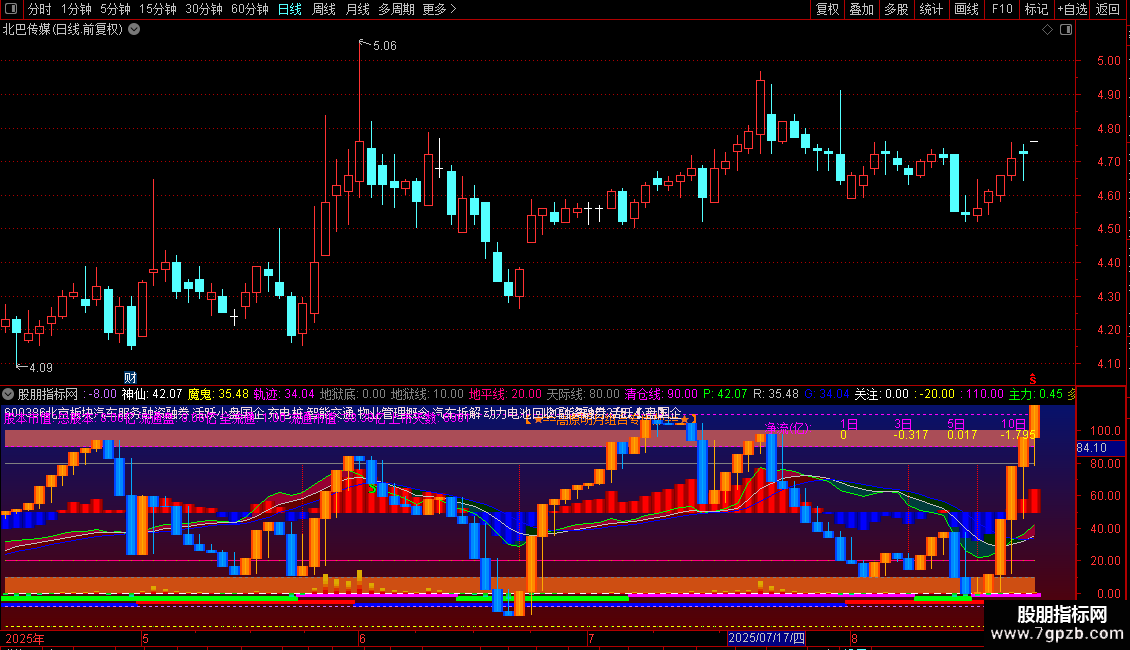Click the R: 35.48 indicator value

pyautogui.click(x=775, y=394)
